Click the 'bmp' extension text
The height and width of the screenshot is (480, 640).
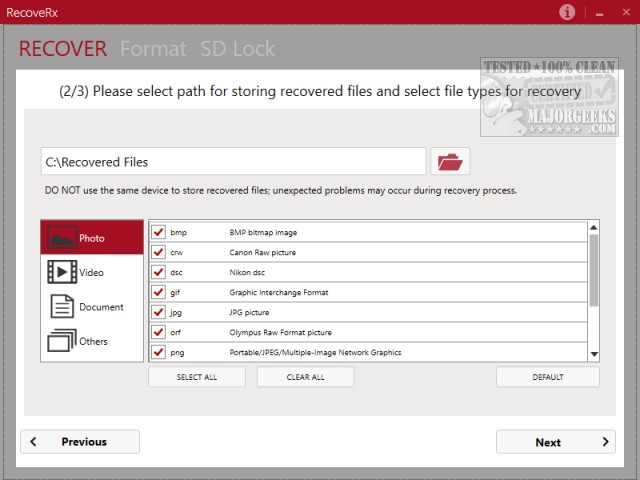(178, 232)
